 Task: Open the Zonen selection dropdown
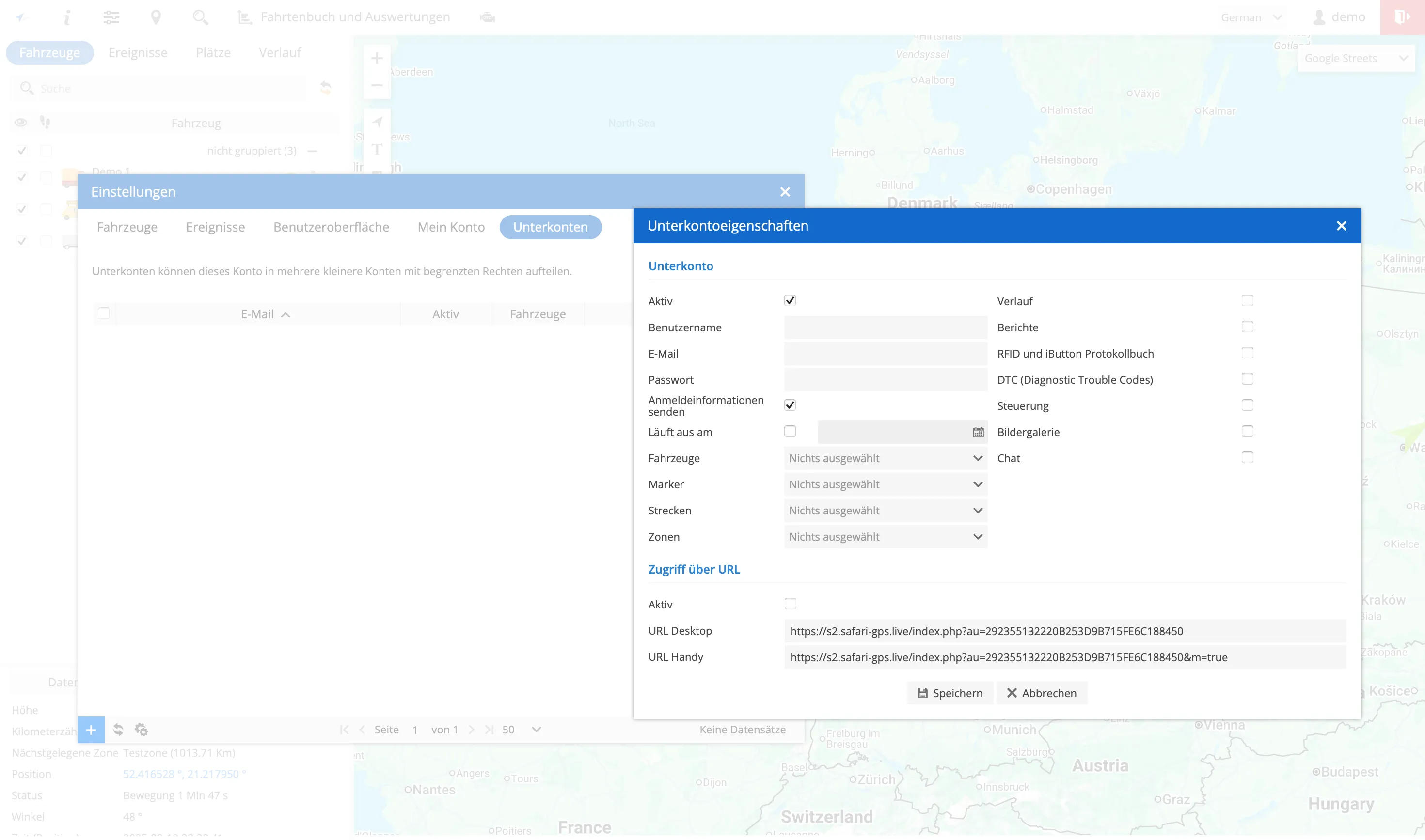(x=885, y=537)
